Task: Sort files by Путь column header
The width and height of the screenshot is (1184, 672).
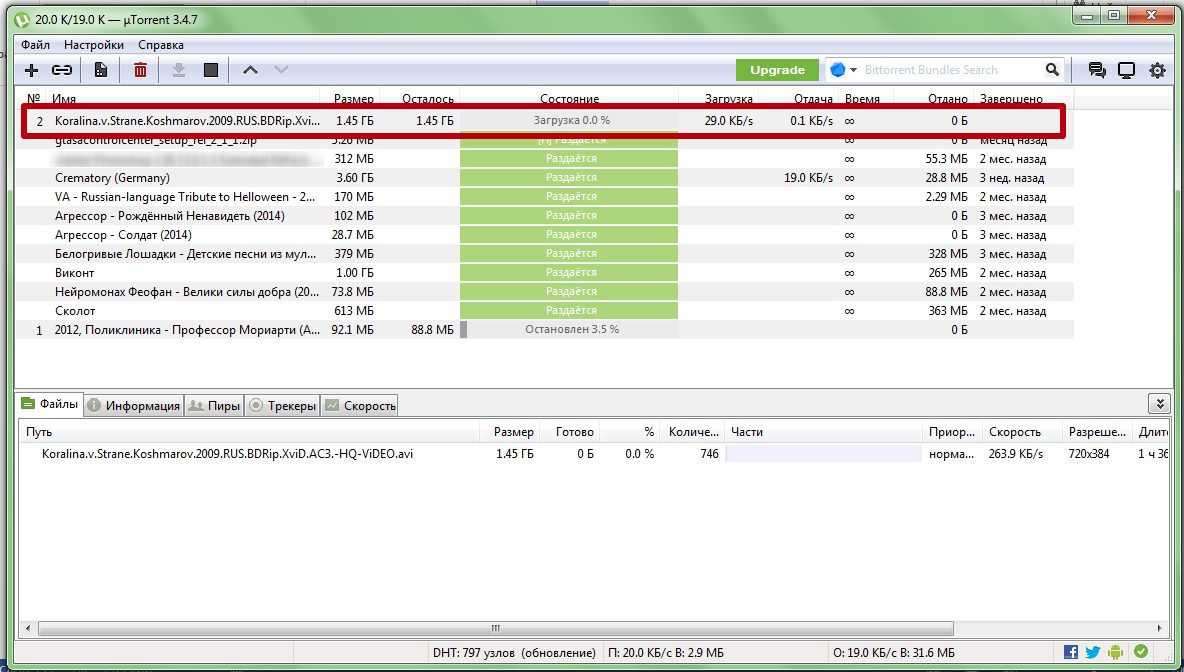Action: click(x=39, y=432)
